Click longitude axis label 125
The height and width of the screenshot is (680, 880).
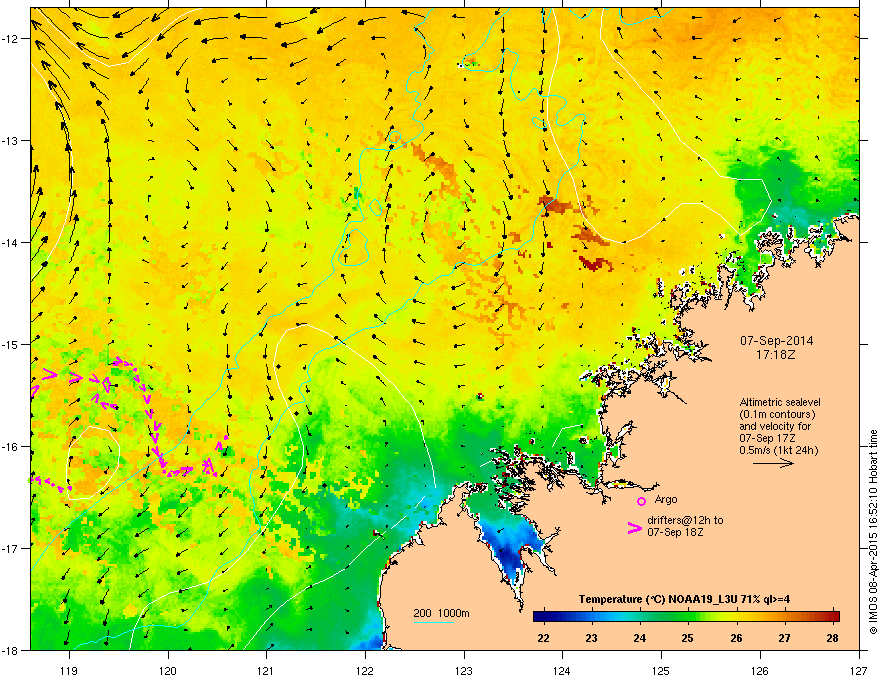coord(661,670)
